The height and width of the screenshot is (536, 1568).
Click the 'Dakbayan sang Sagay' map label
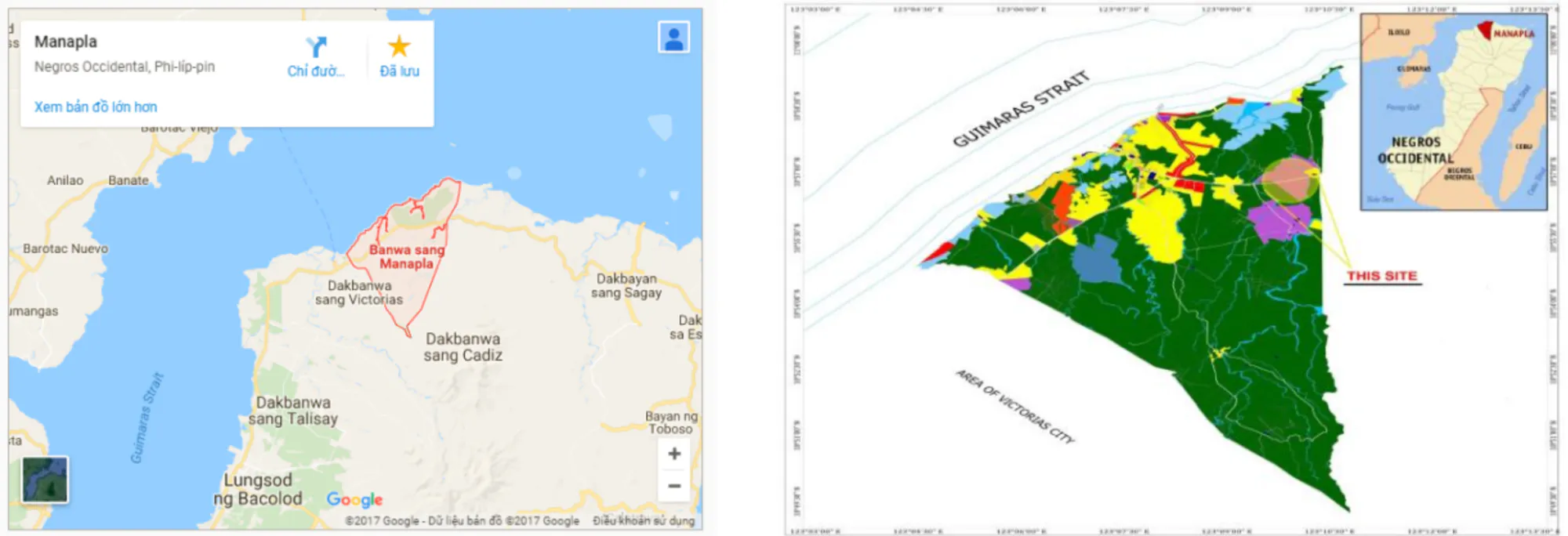tap(626, 286)
